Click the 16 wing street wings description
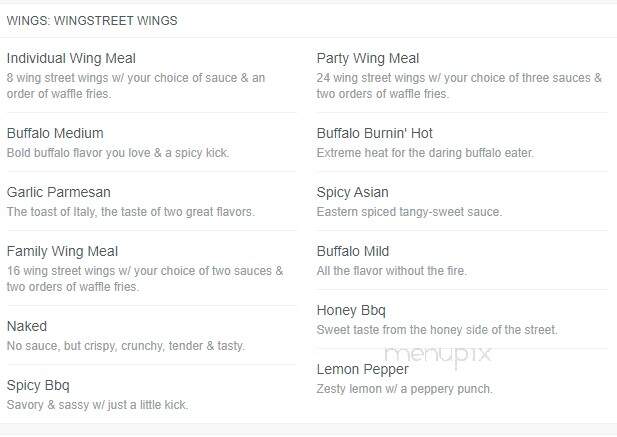 [x=145, y=278]
